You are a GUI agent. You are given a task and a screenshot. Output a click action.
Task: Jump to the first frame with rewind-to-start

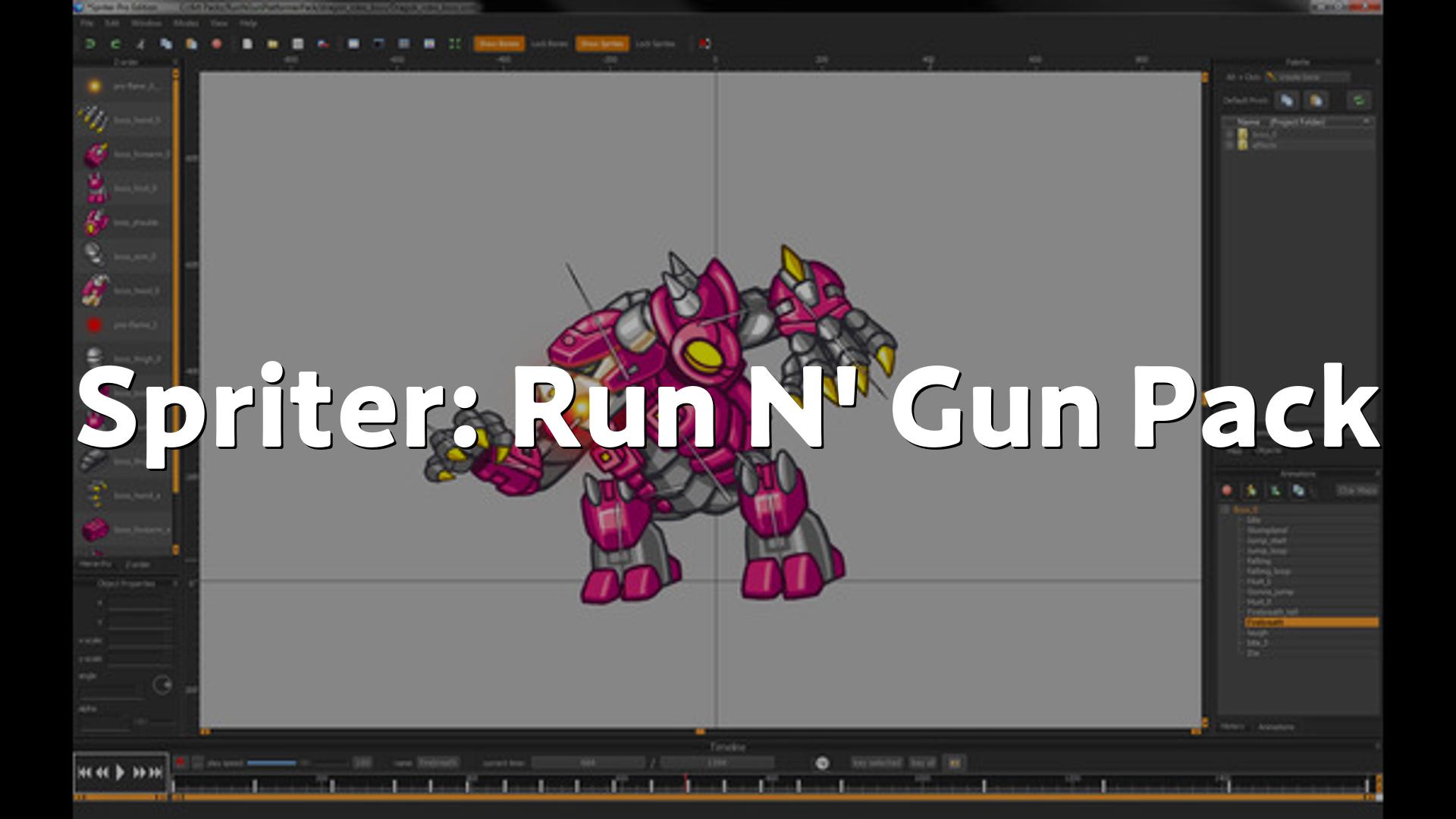click(x=84, y=773)
